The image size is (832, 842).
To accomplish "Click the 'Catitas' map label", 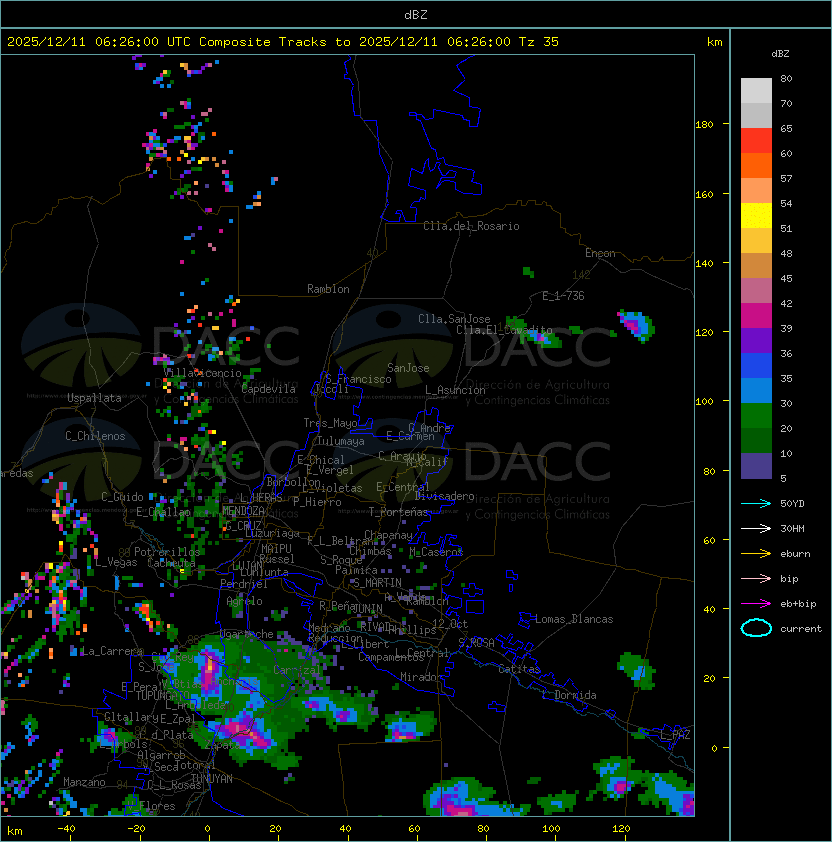I will point(519,669).
